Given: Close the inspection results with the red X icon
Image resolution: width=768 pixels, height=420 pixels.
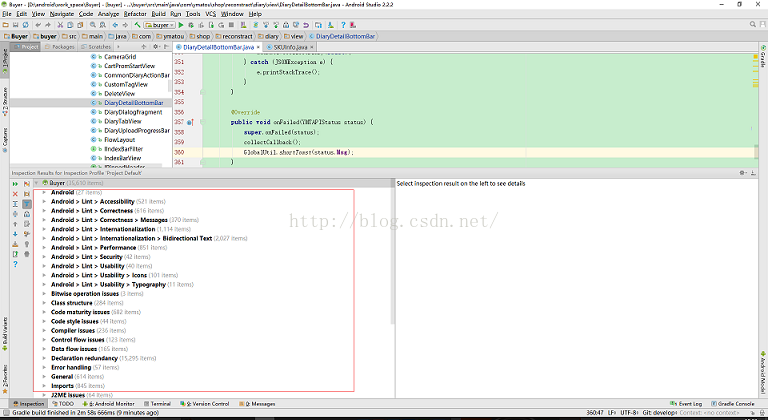Looking at the screenshot, I should pos(15,194).
